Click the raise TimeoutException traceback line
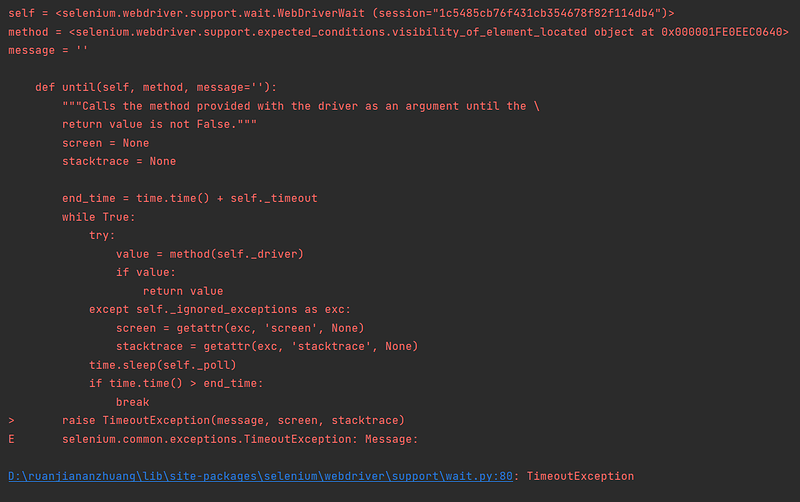Screen dimensions: 800x502 coord(233,420)
